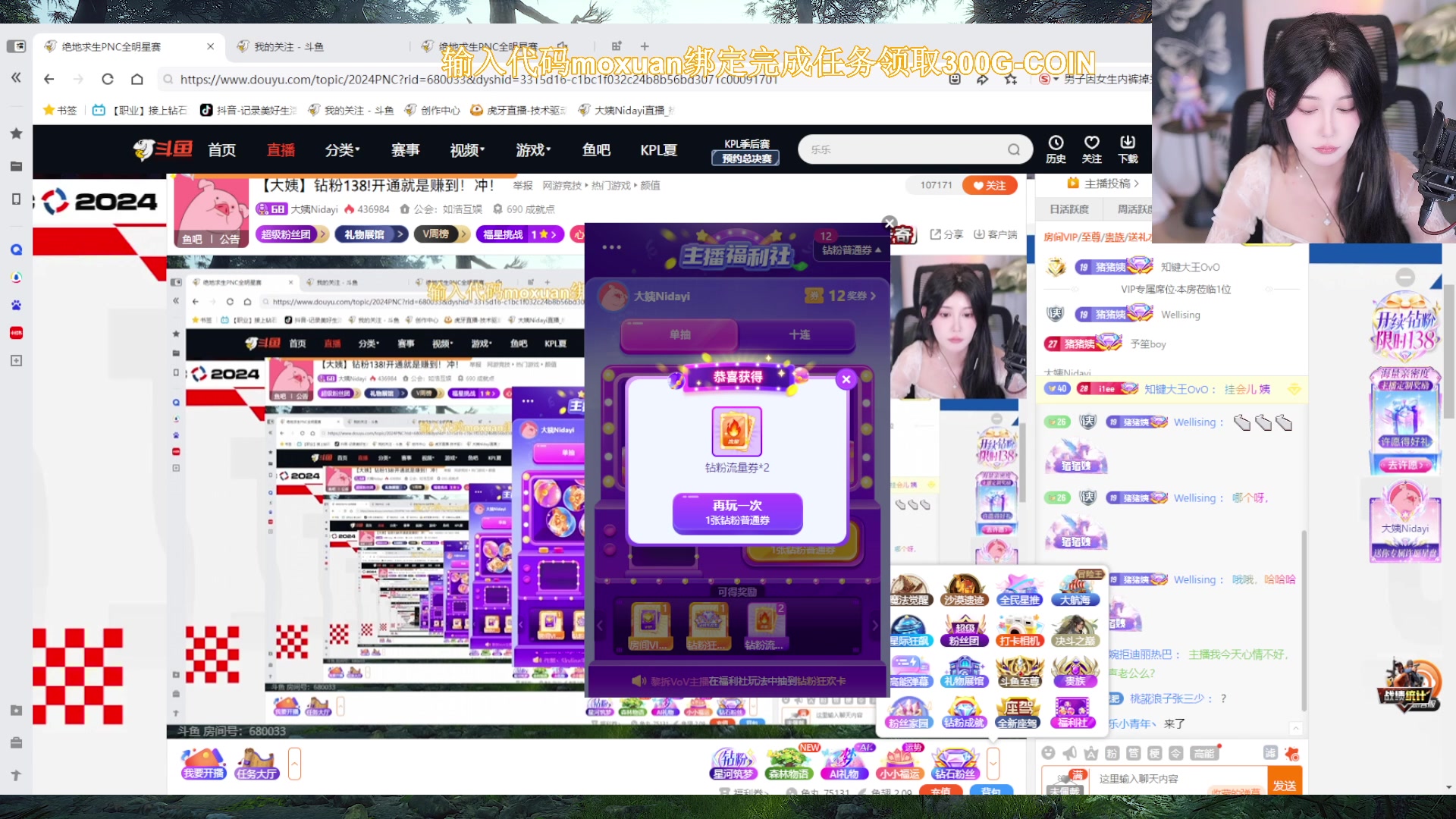Open the 魔法觉醒 activity icon

tap(909, 590)
